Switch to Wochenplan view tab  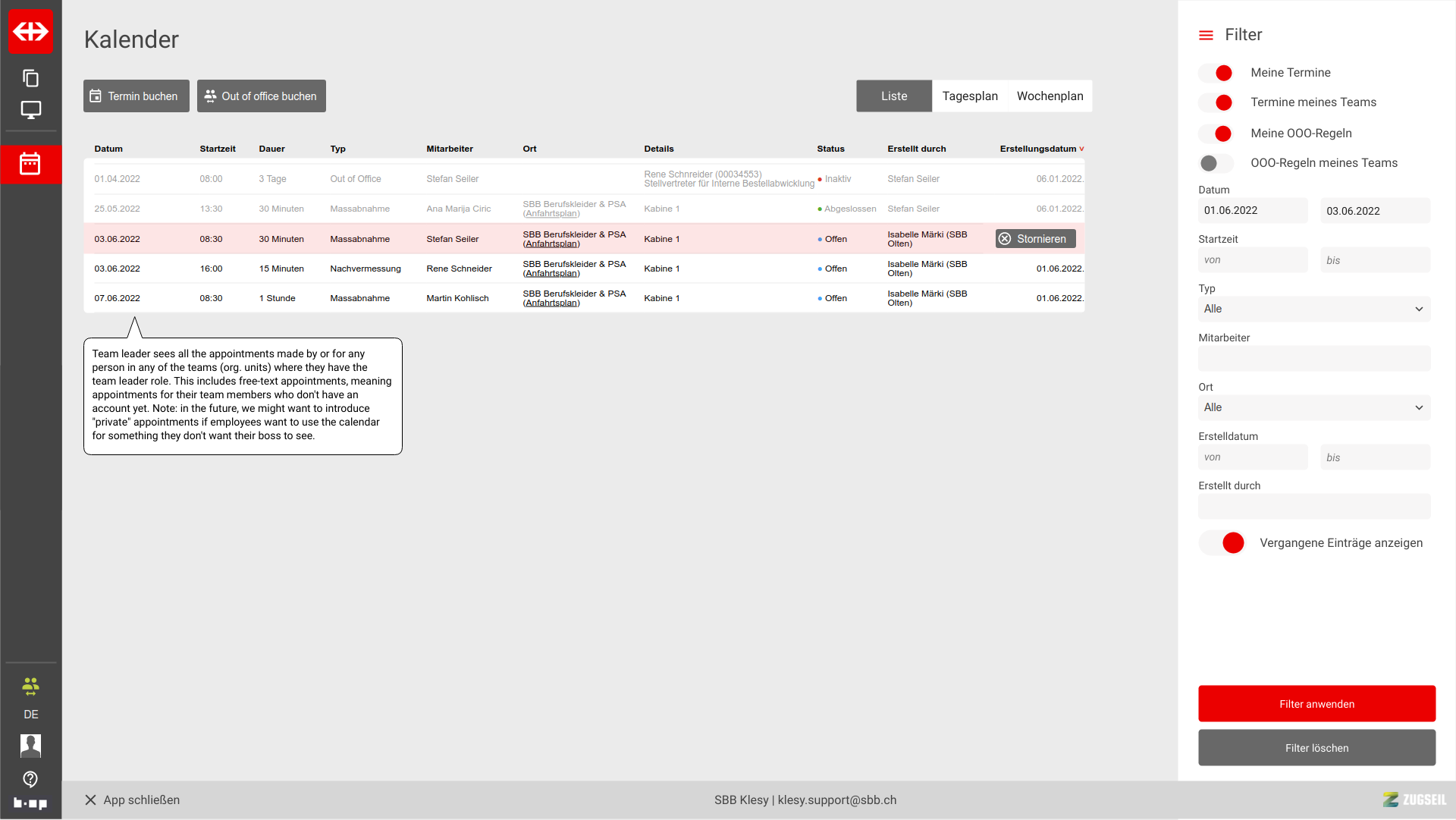(1050, 96)
